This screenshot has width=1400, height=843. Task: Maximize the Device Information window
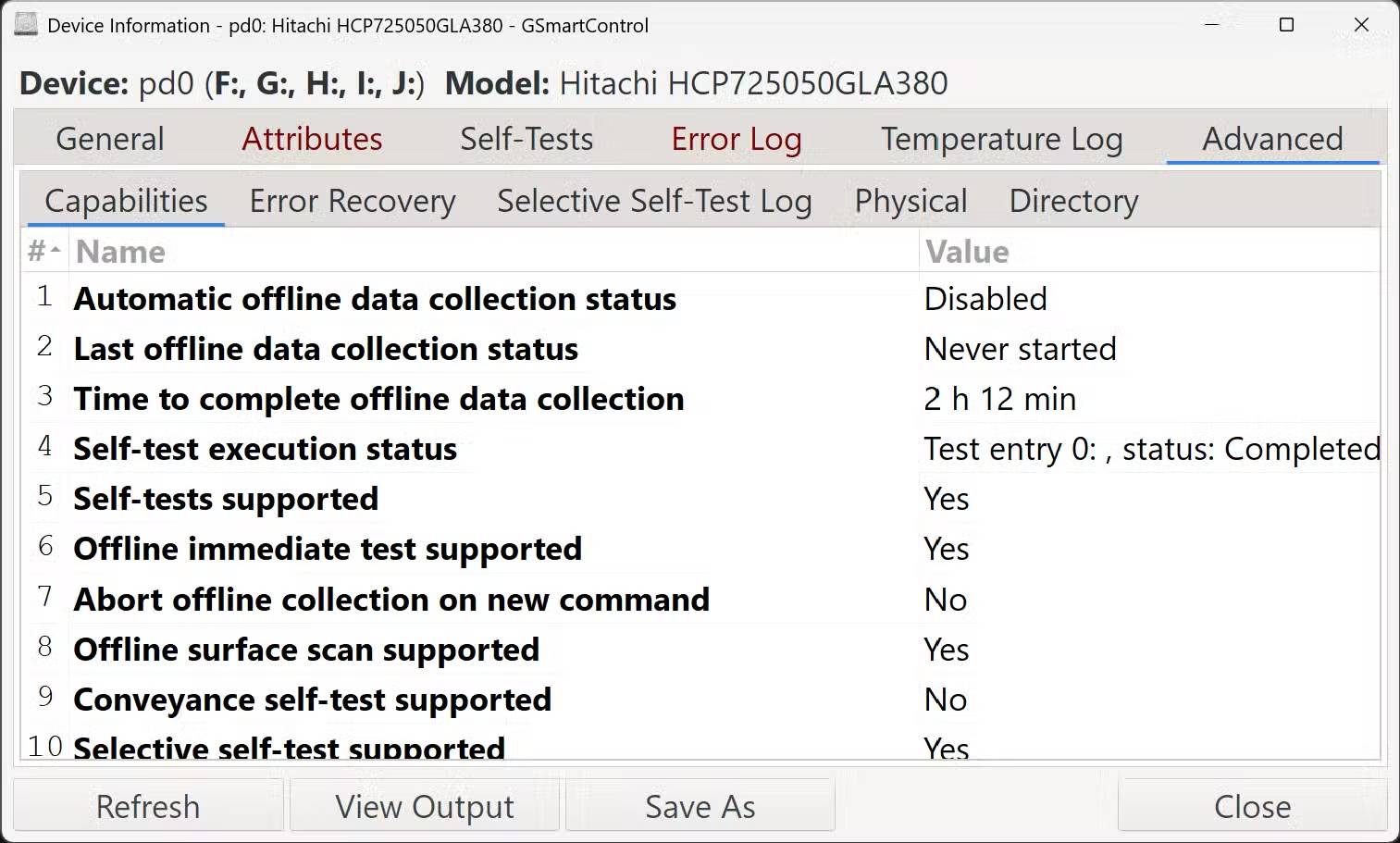1286,25
